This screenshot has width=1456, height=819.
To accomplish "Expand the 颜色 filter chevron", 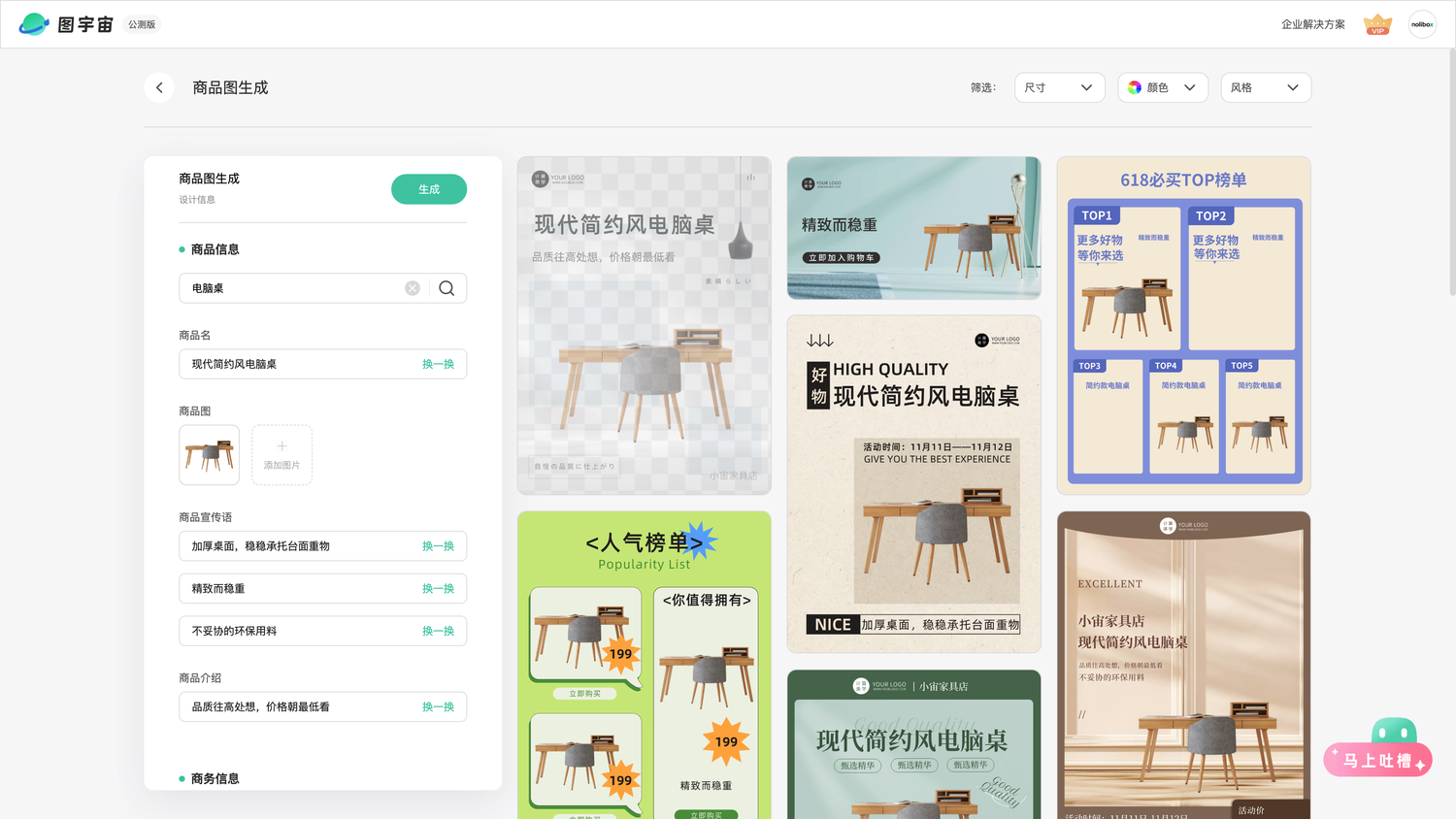I will click(x=1190, y=87).
